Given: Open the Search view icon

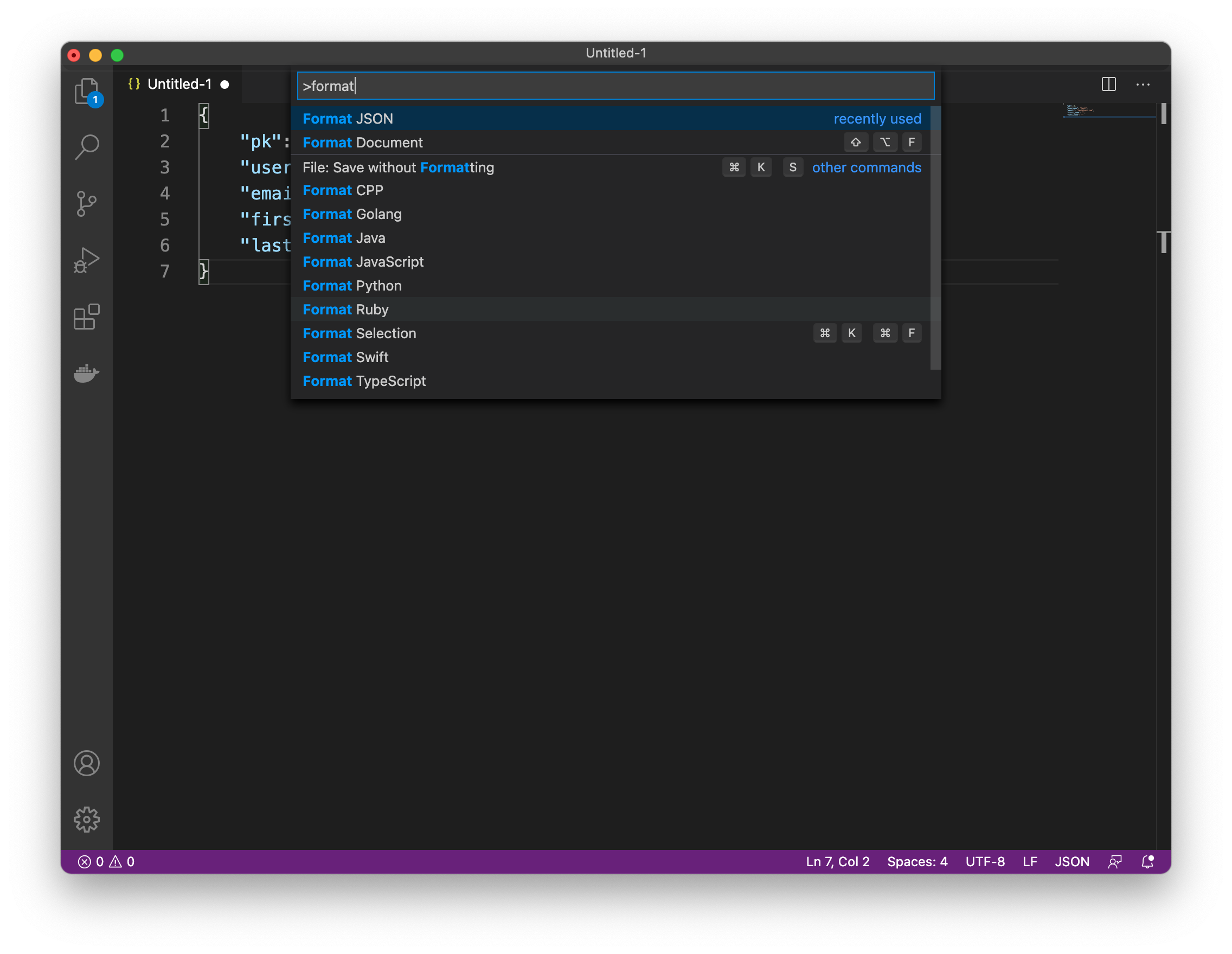Looking at the screenshot, I should coord(86,147).
